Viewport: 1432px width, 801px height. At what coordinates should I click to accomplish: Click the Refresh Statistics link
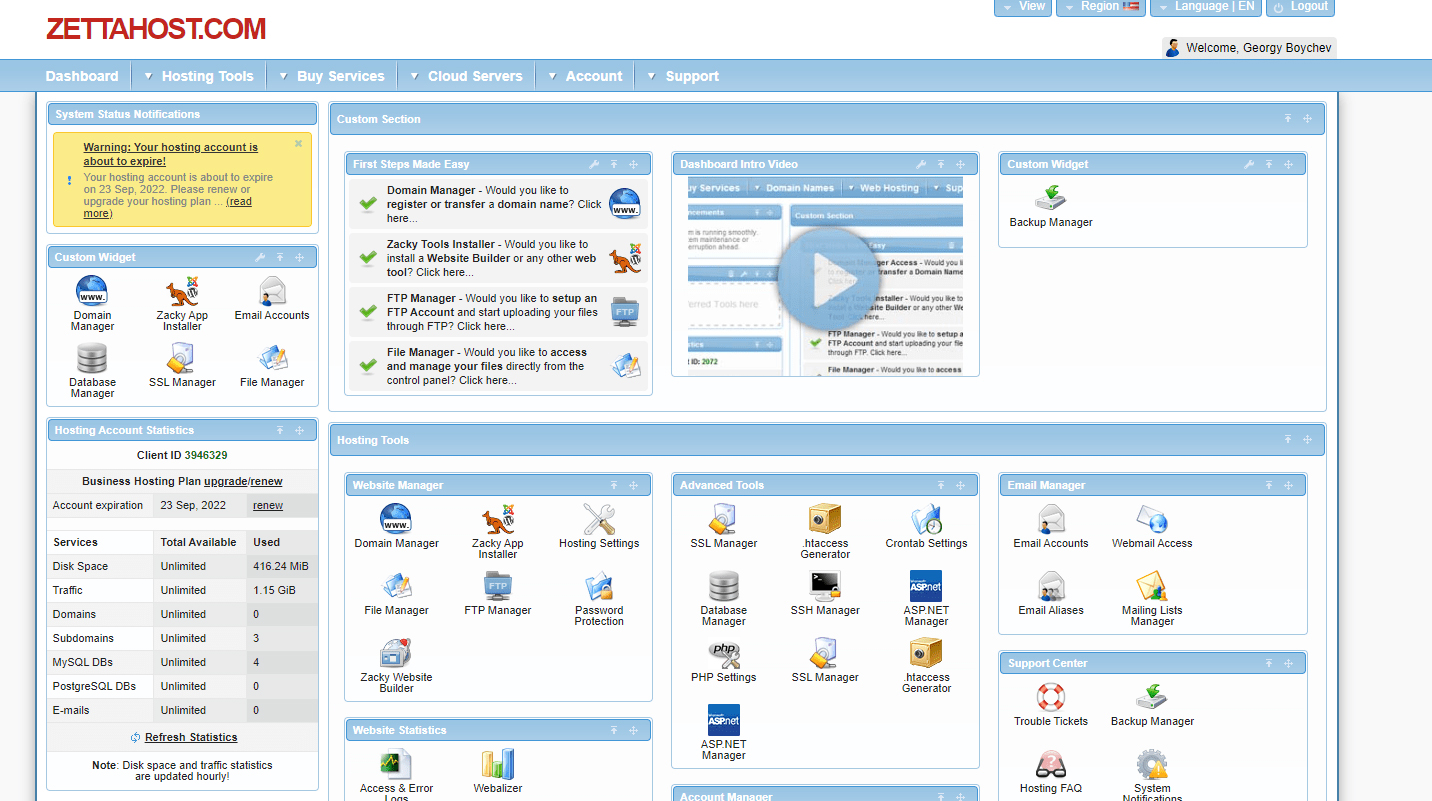pos(191,737)
